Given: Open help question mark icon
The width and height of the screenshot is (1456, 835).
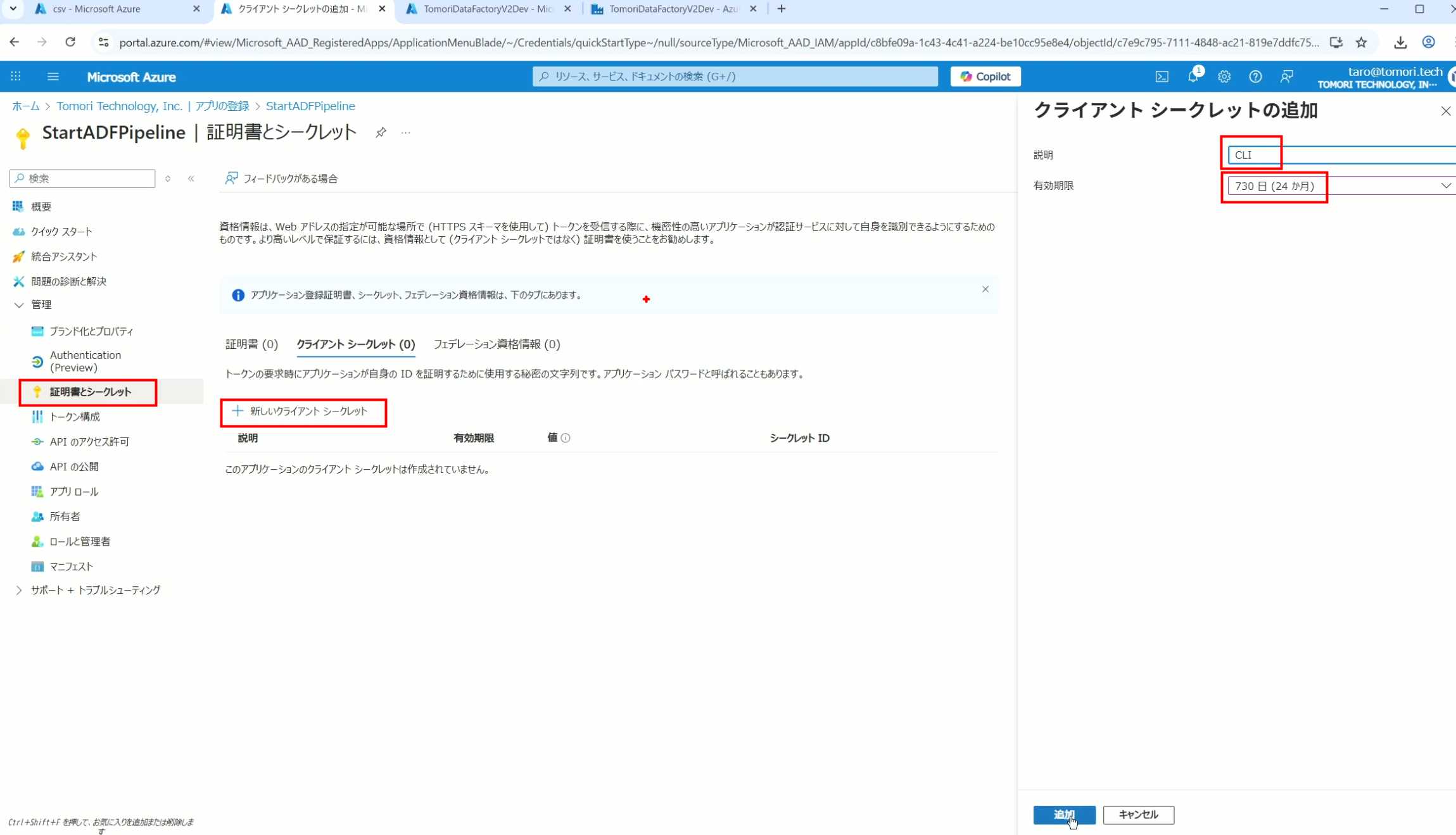Looking at the screenshot, I should point(1255,77).
